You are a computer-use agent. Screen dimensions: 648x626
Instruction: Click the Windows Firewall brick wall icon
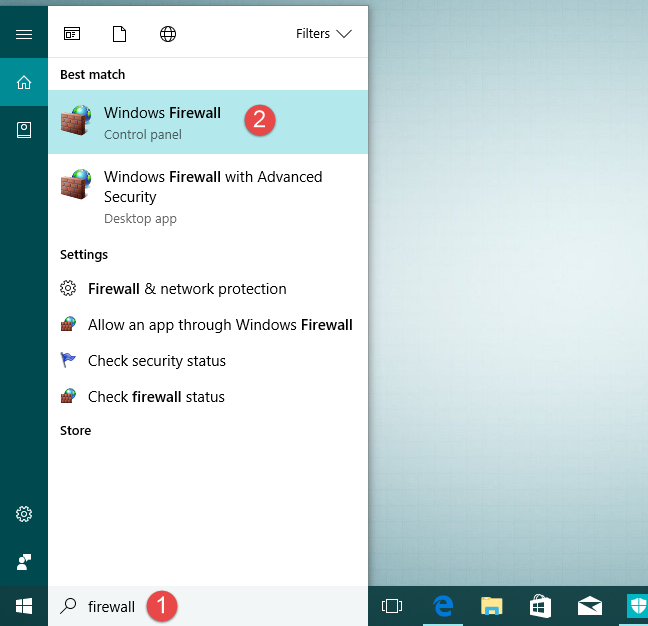76,120
